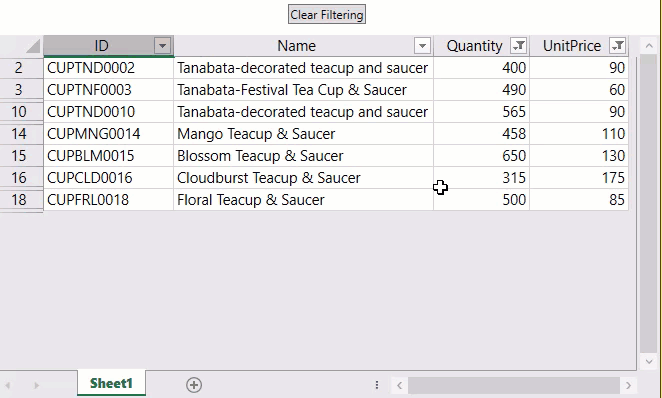
Task: Select the Cloudburst Teacup & Saucer cell
Action: pos(304,178)
